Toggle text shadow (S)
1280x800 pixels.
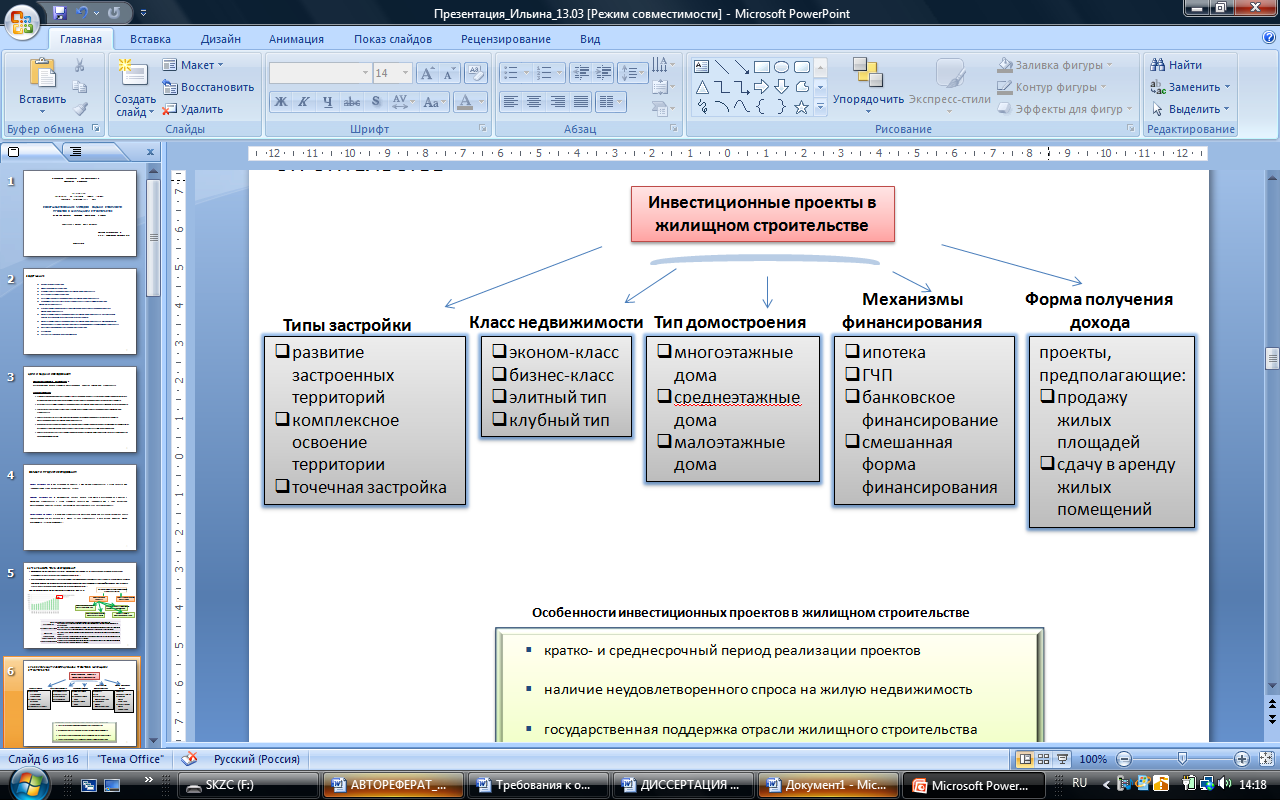click(x=375, y=102)
